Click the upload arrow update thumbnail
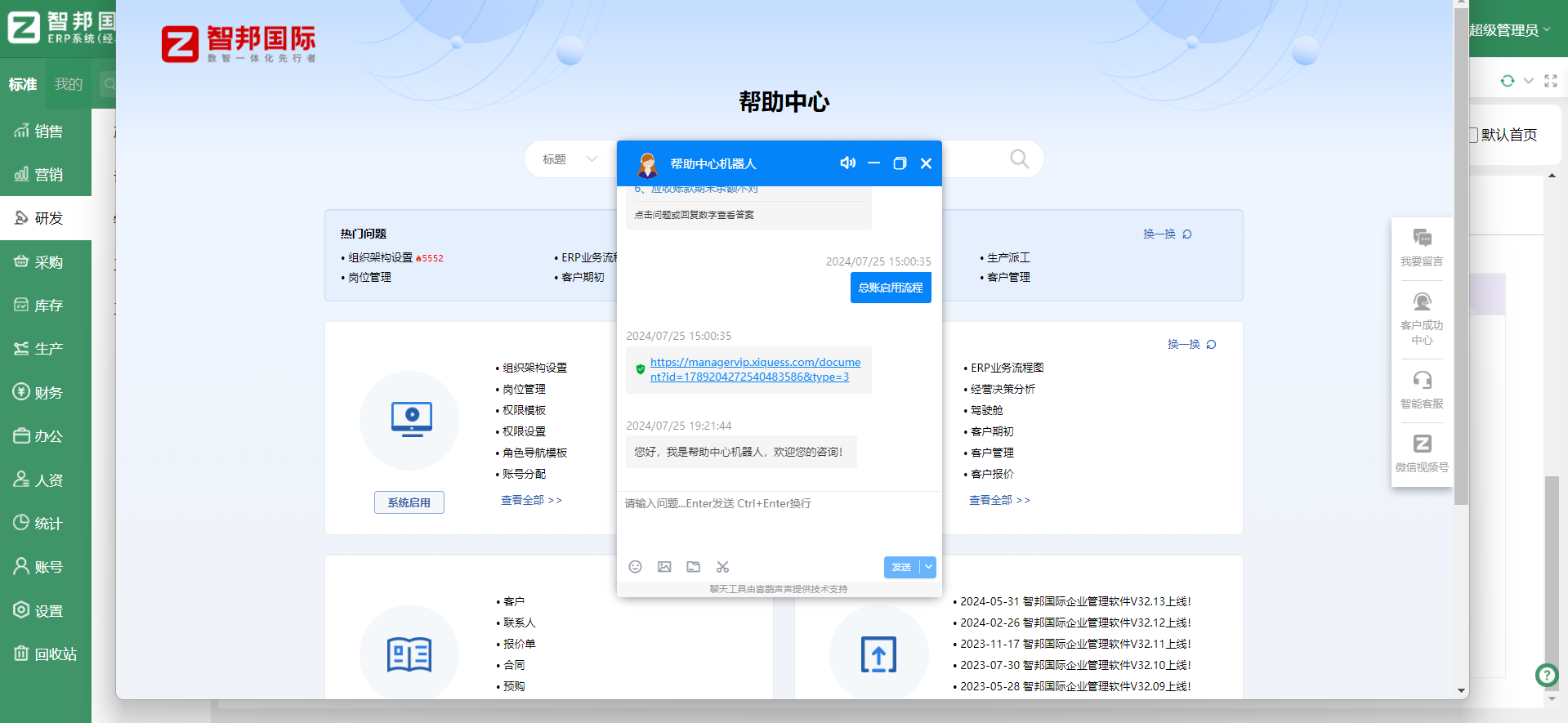 click(x=879, y=654)
